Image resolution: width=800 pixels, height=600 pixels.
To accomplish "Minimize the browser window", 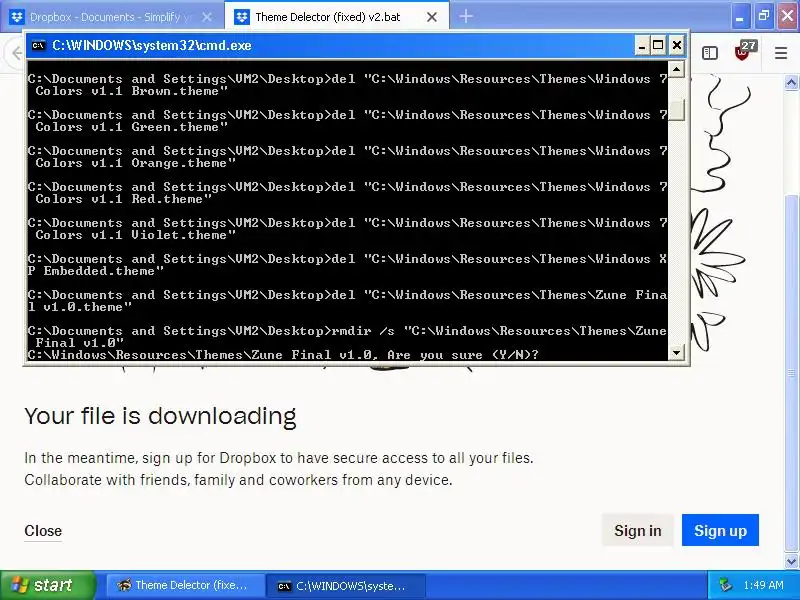I will pyautogui.click(x=739, y=16).
